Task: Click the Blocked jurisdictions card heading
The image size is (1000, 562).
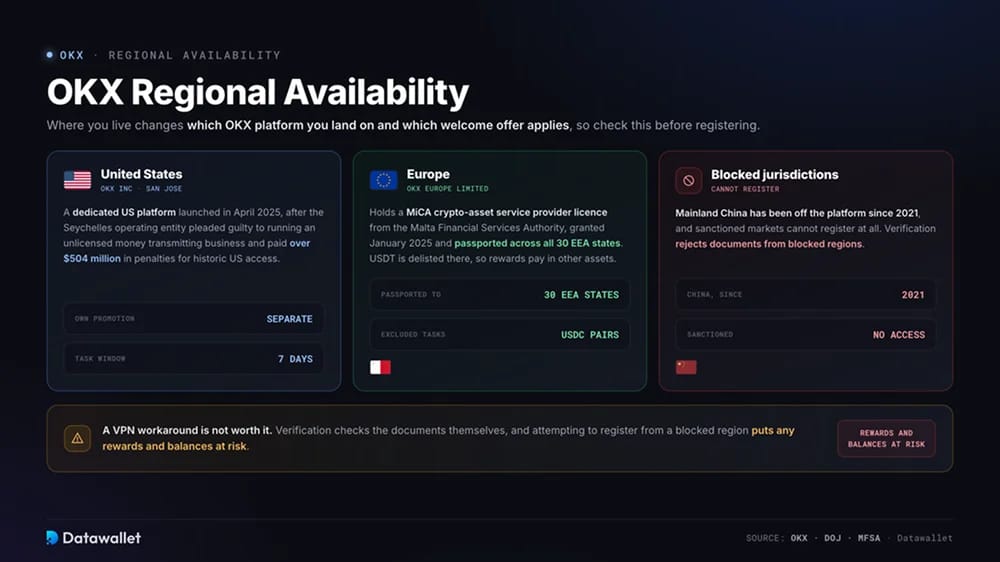Action: pyautogui.click(x=775, y=175)
